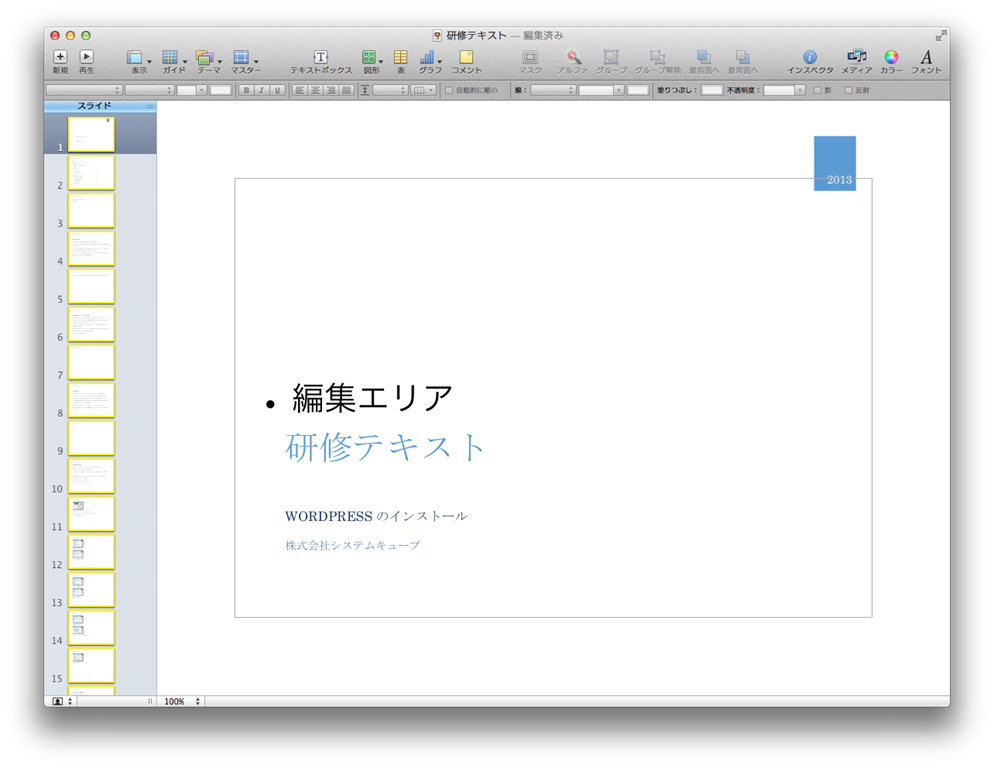
Task: Click the 編集エリア bullet text
Action: (x=372, y=399)
